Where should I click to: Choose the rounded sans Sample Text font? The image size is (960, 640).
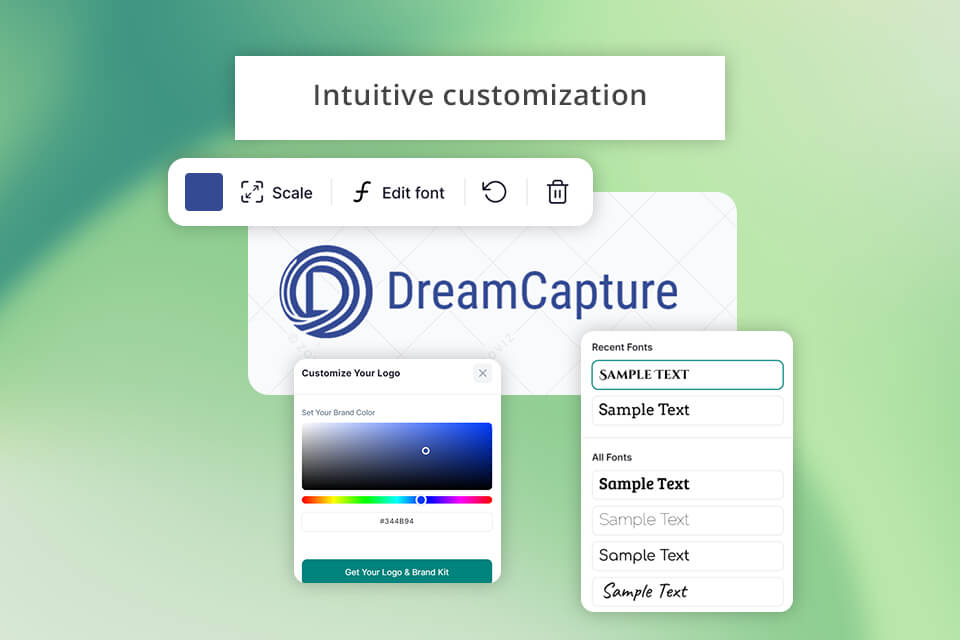pos(687,555)
